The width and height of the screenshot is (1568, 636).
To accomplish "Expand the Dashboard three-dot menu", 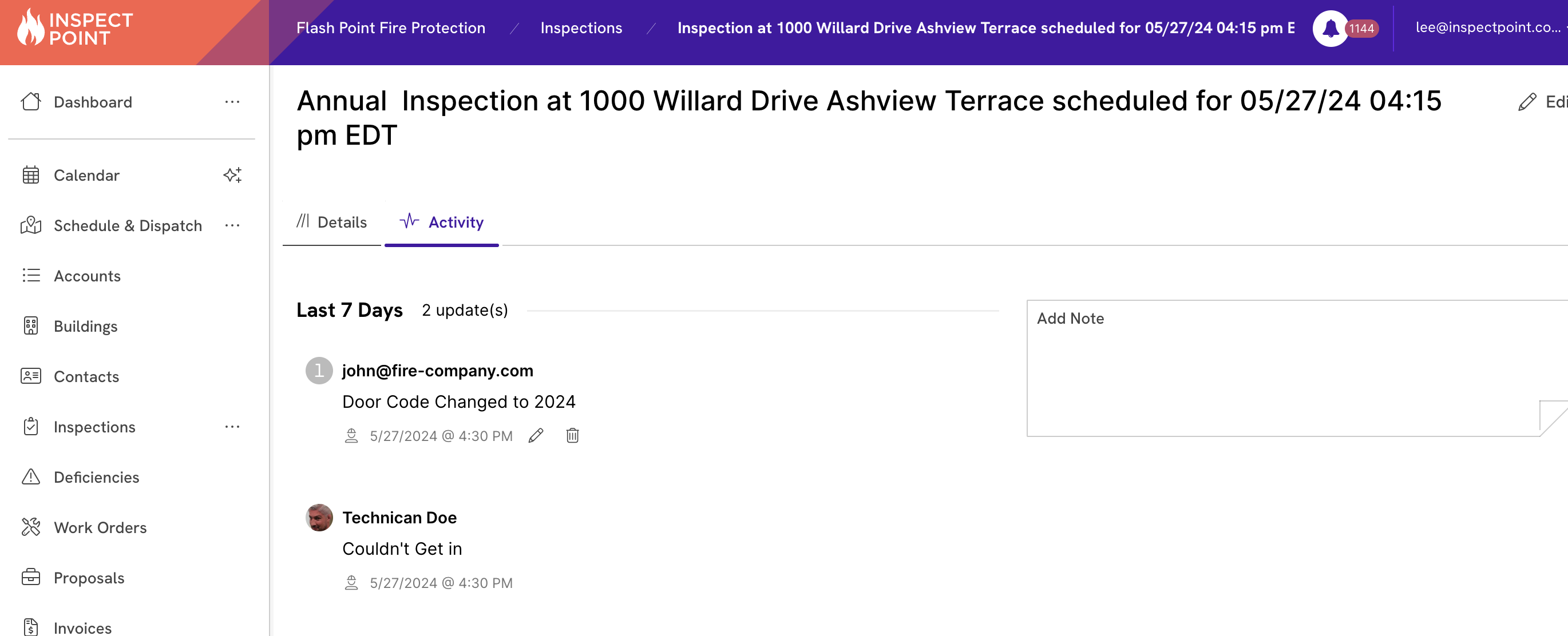I will 232,102.
